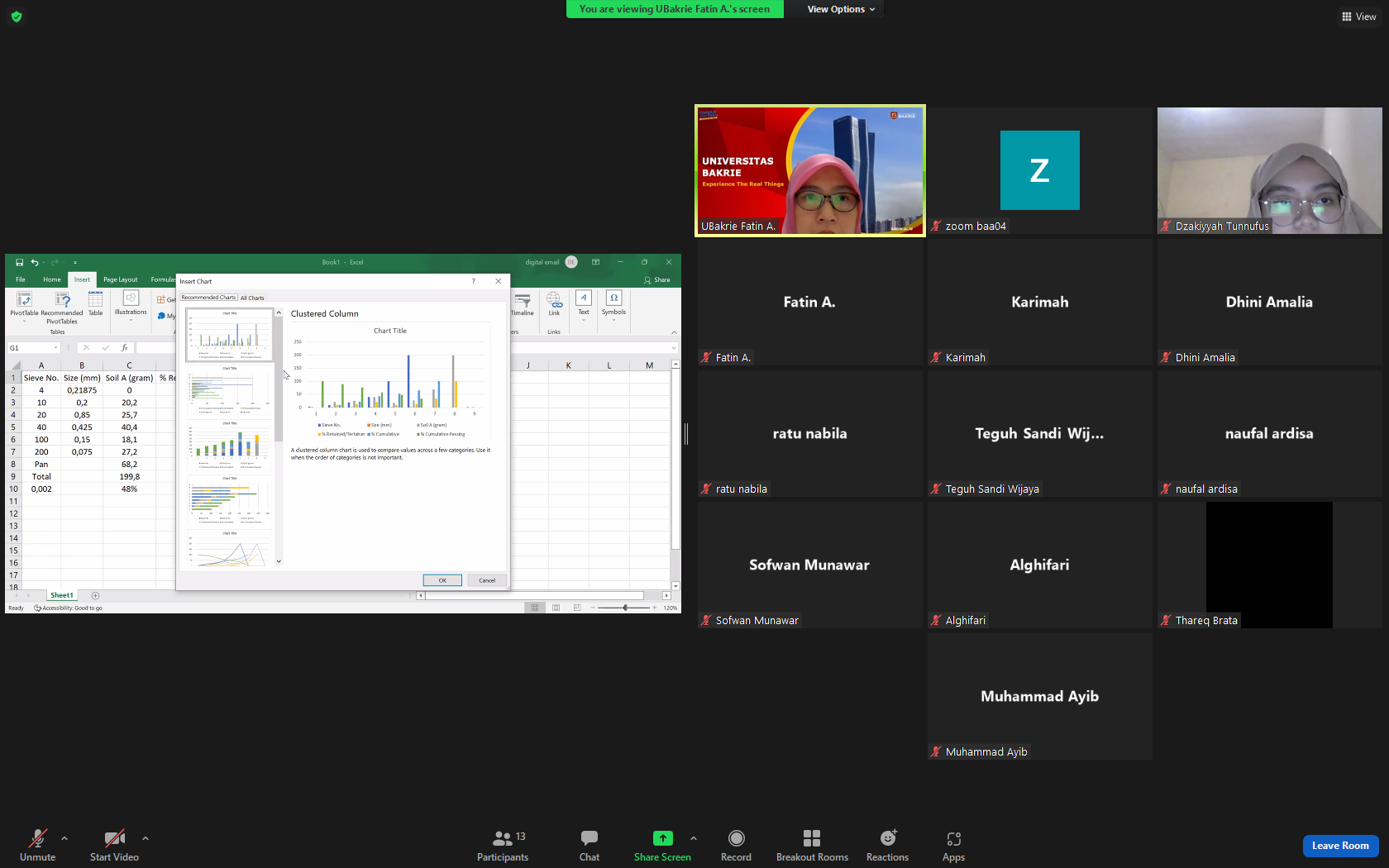Click OK in Insert Chart dialog
Screen dimensions: 1389x868
click(442, 580)
